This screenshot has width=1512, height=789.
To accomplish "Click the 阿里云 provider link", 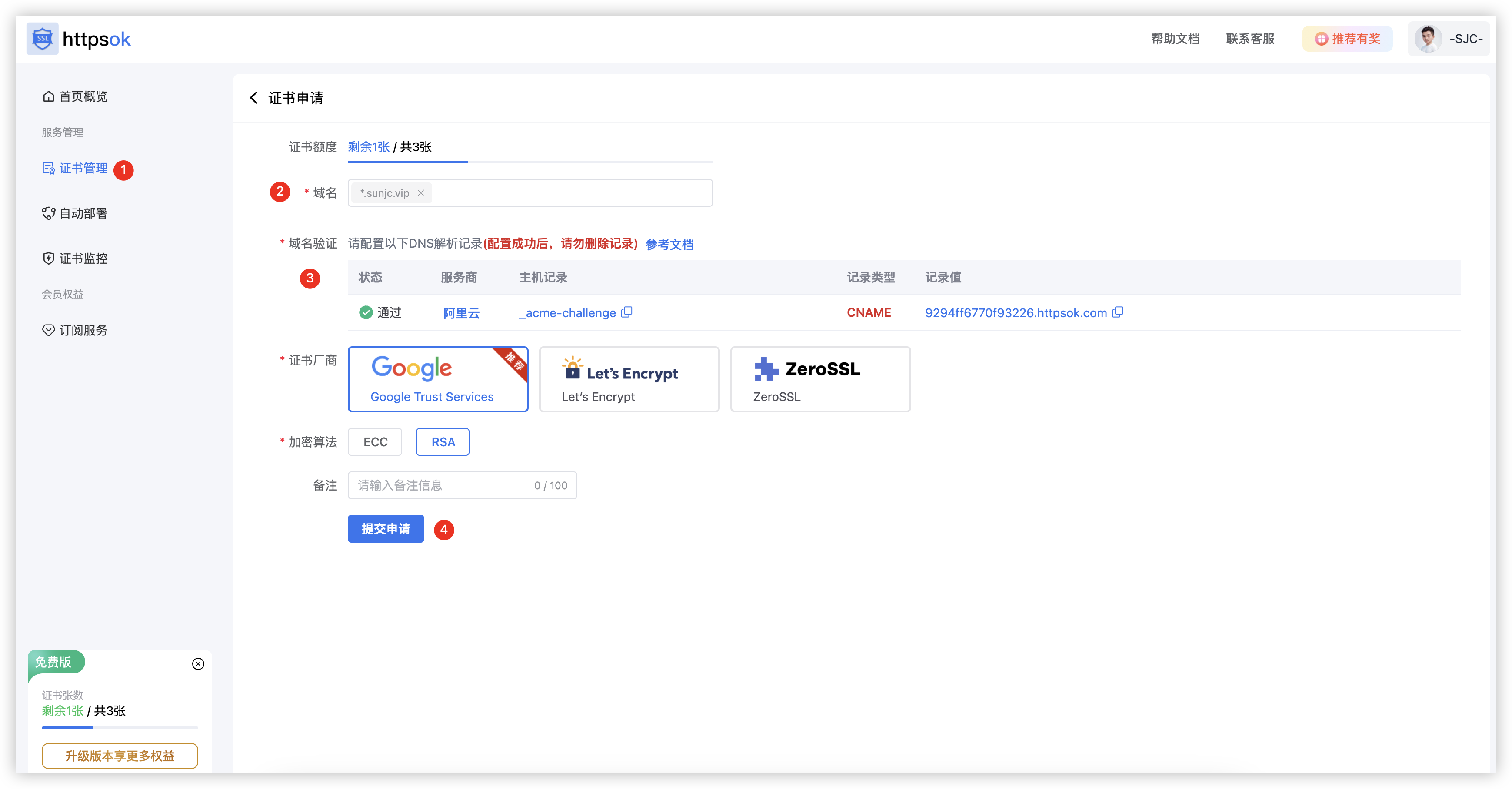I will click(461, 313).
